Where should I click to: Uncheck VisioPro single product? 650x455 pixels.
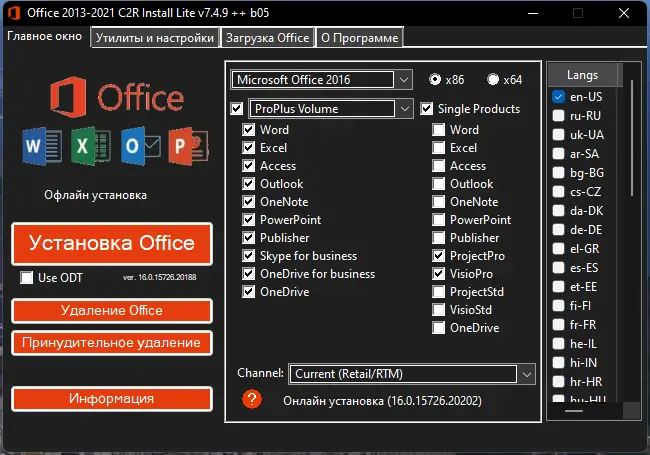439,273
